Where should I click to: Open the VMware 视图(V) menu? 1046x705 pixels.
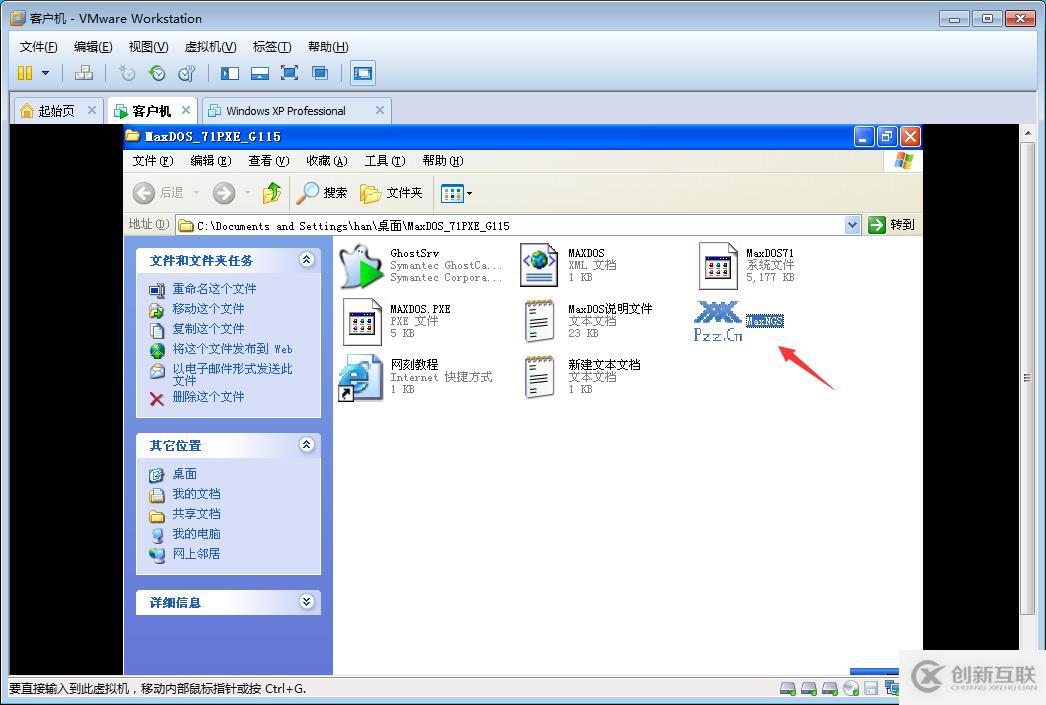[x=148, y=47]
